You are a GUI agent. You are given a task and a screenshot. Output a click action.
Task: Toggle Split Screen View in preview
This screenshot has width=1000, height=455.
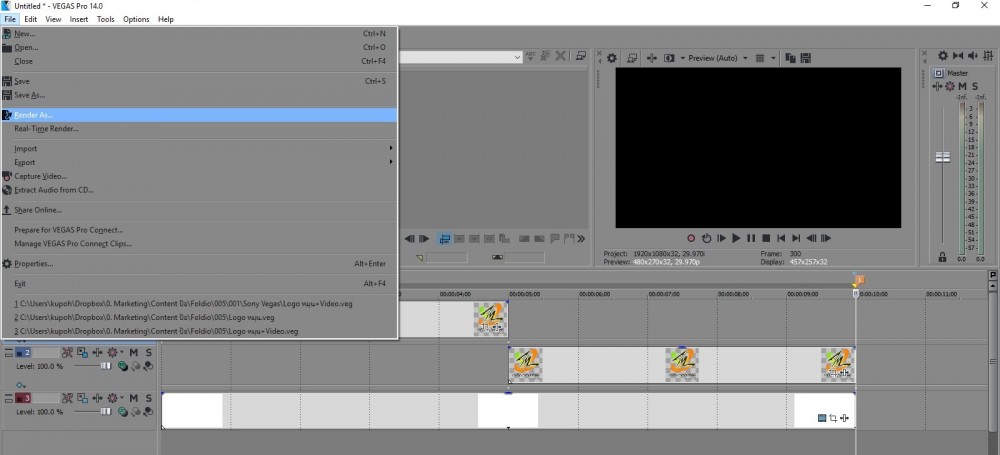click(x=669, y=58)
